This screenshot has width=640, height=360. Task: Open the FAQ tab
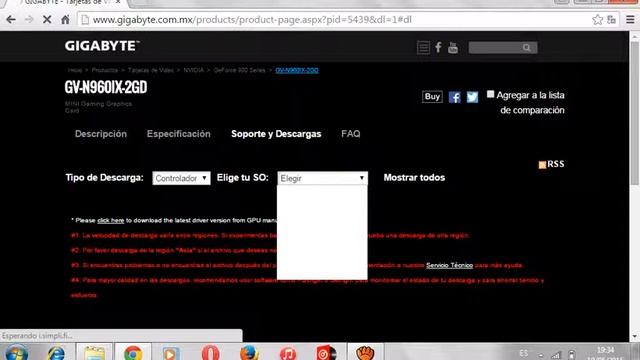pos(351,134)
